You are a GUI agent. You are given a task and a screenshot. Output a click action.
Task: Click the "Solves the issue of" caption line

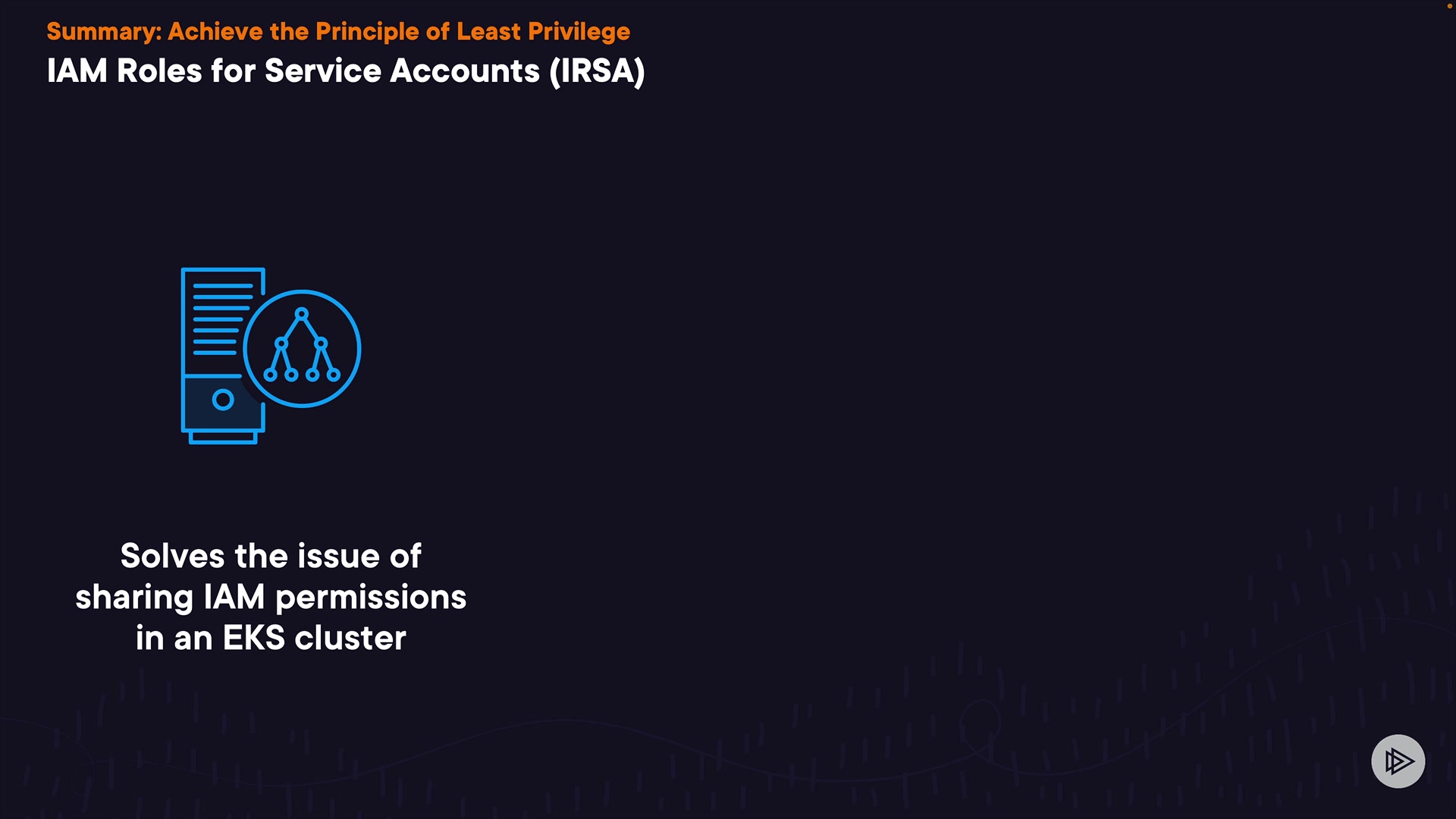[271, 556]
